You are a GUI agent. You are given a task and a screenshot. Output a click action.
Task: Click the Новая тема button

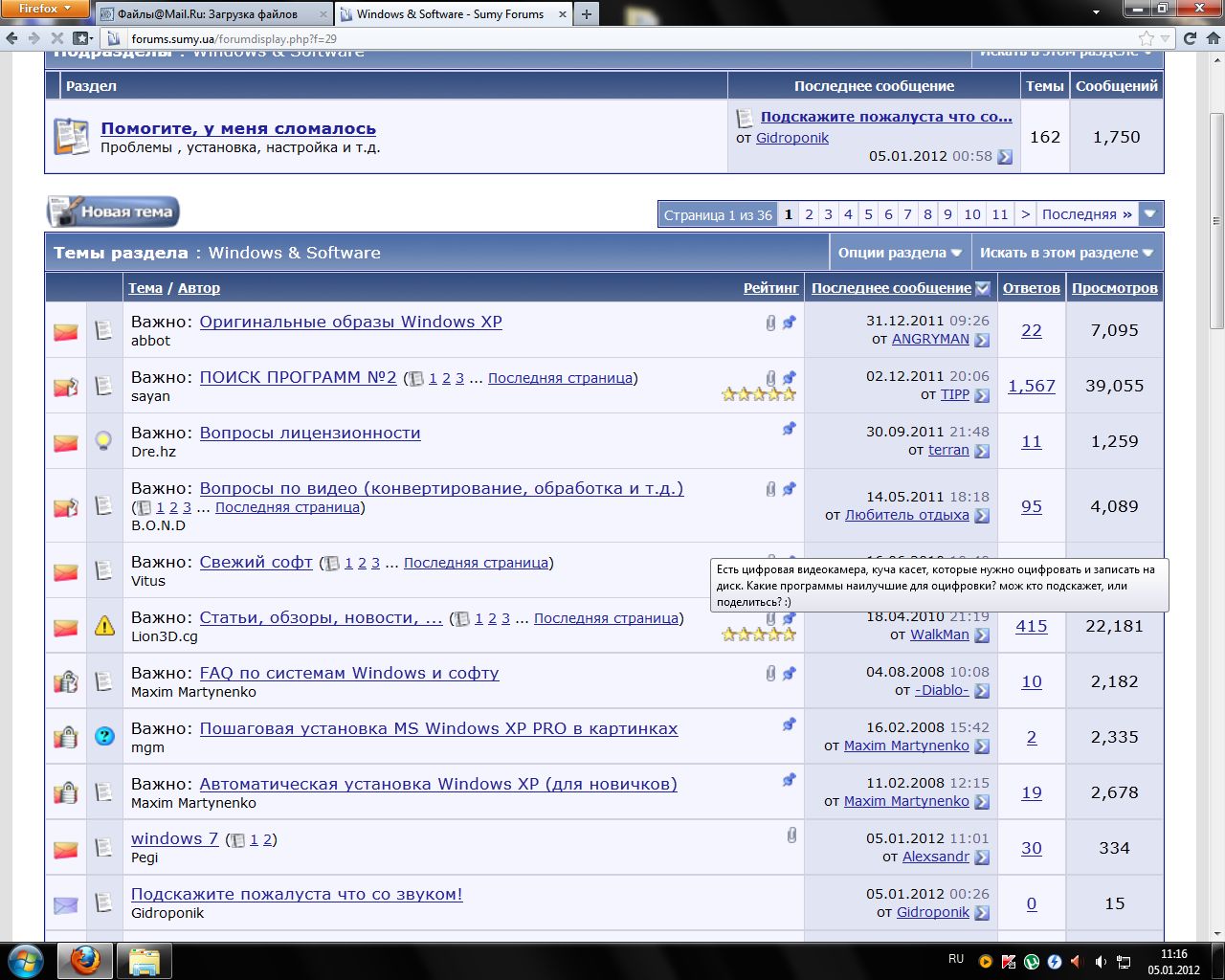(113, 212)
